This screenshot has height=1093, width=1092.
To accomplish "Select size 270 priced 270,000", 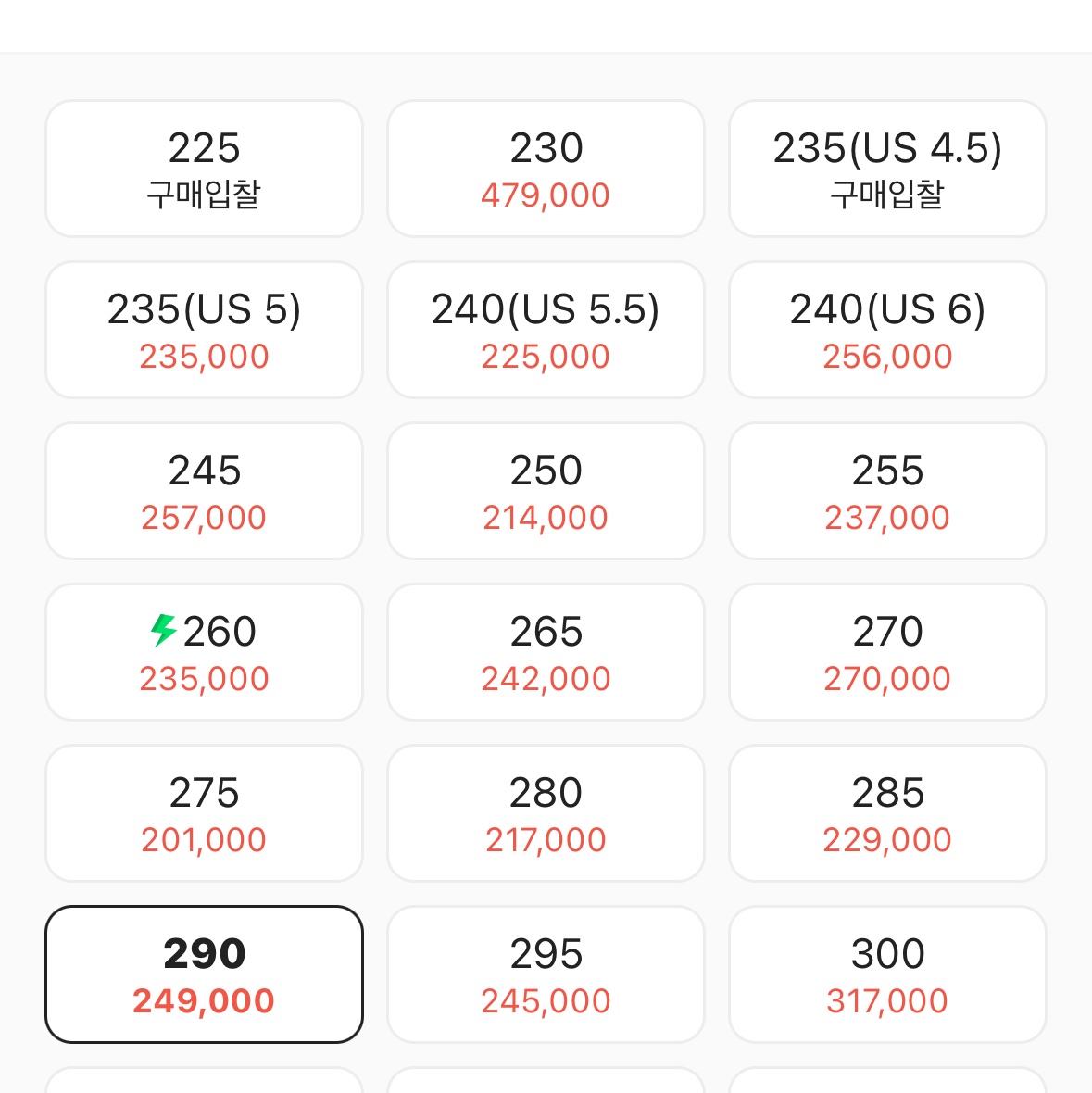I will [x=887, y=652].
